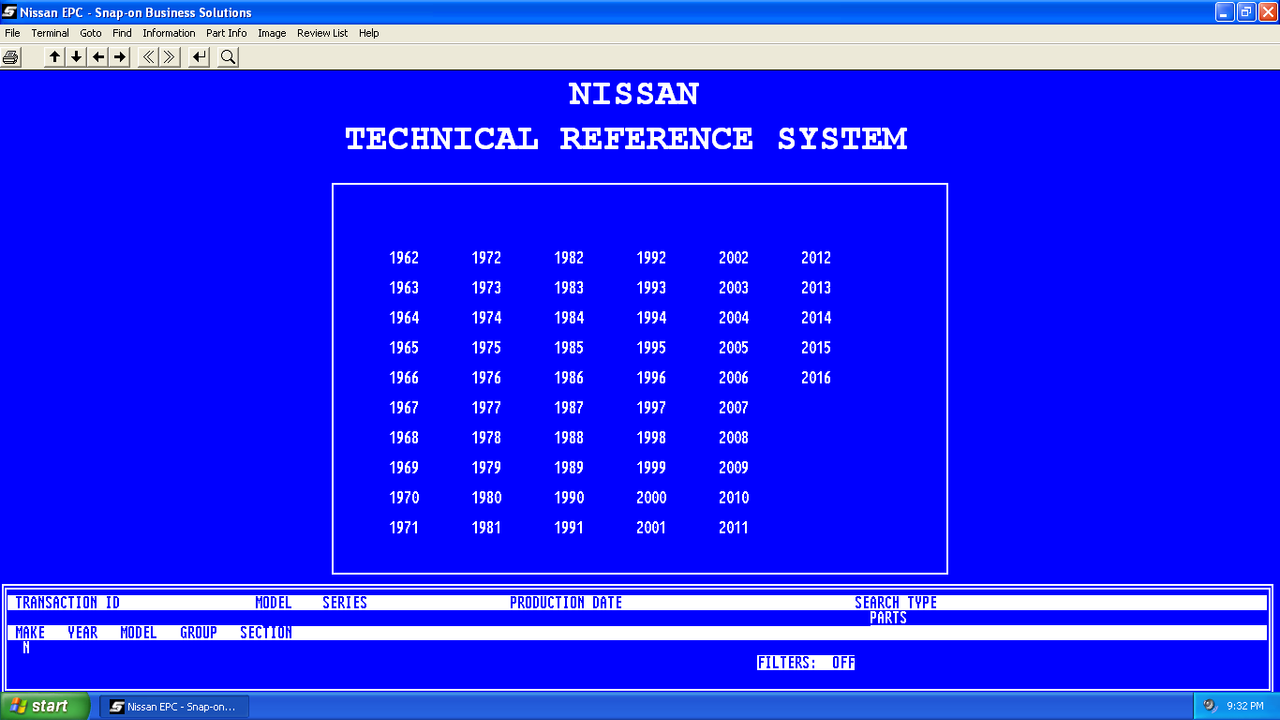This screenshot has height=720, width=1280.
Task: Select model year 1985
Action: point(569,348)
